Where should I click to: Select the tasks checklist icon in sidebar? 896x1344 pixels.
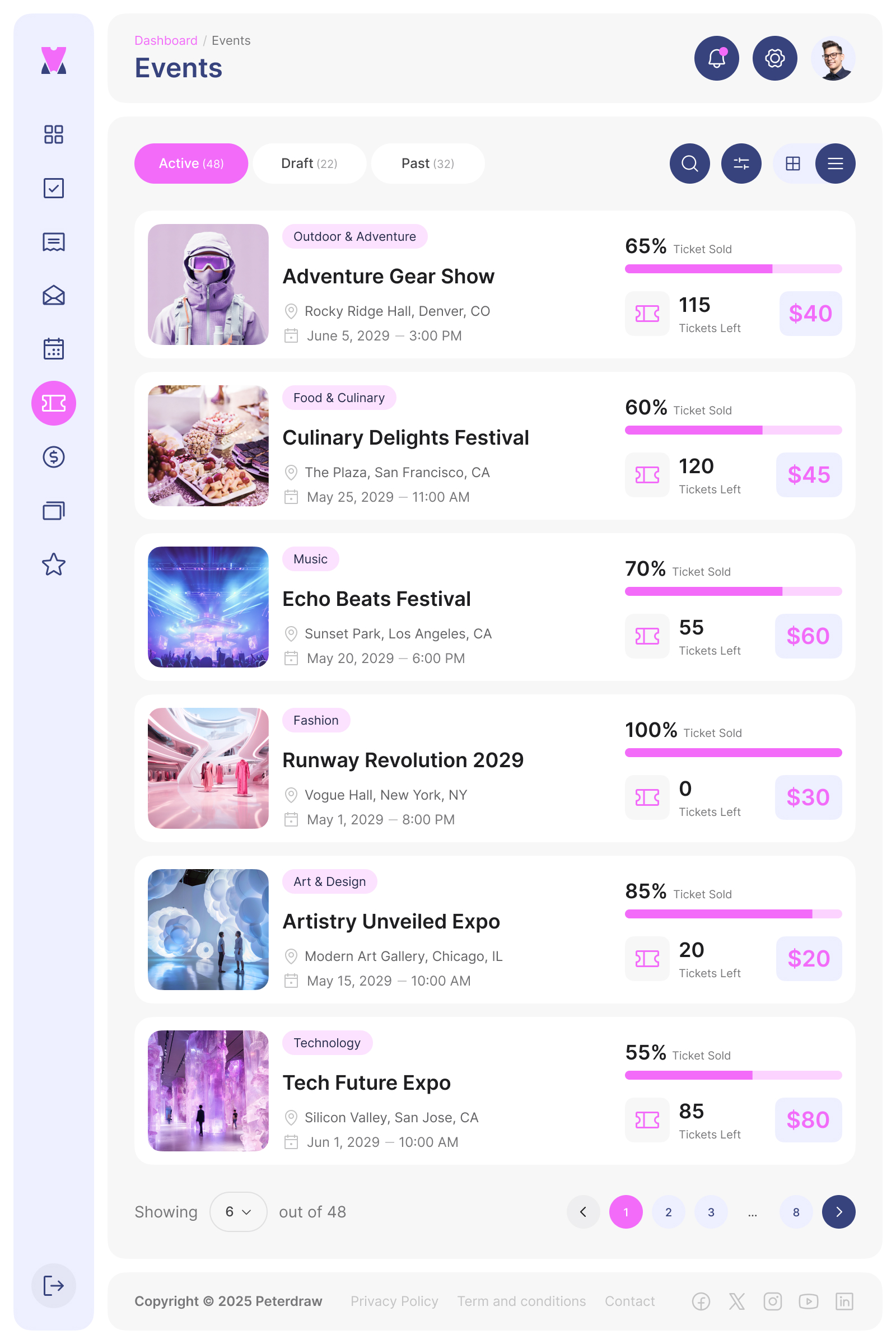(54, 188)
